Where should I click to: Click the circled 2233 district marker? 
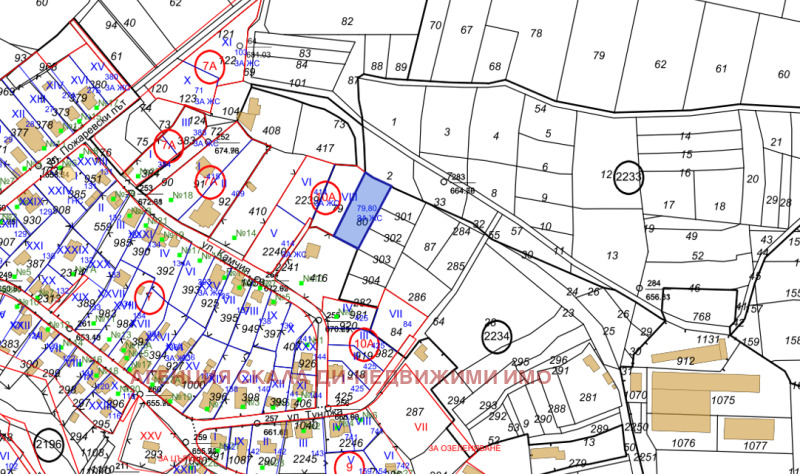click(629, 177)
